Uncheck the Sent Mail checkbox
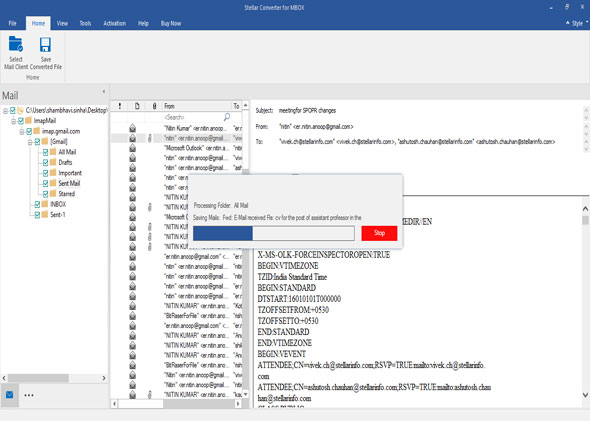 coord(45,183)
